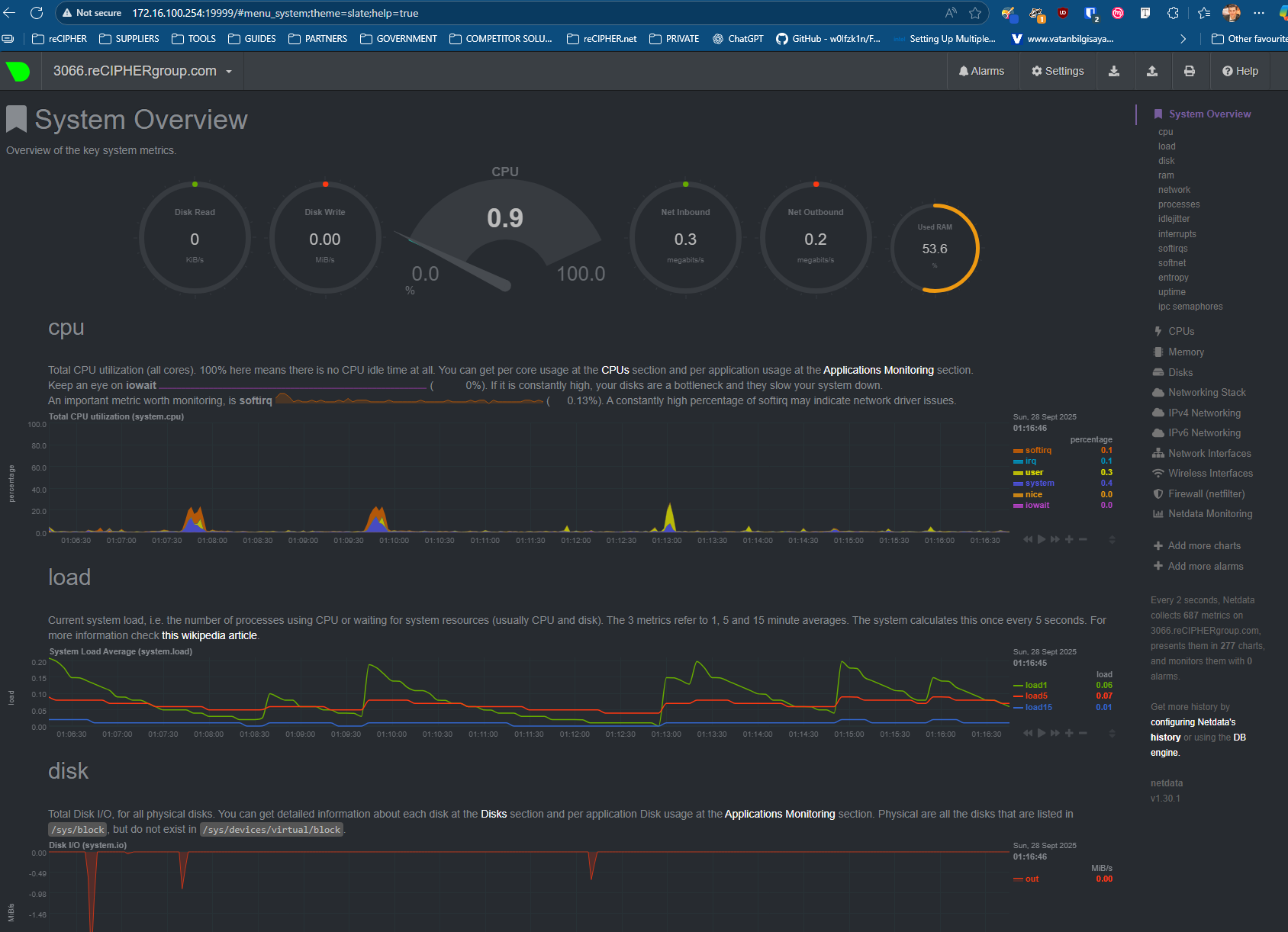Expand the bookmarks bar overflow chevron
The height and width of the screenshot is (932, 1288).
pyautogui.click(x=1183, y=39)
